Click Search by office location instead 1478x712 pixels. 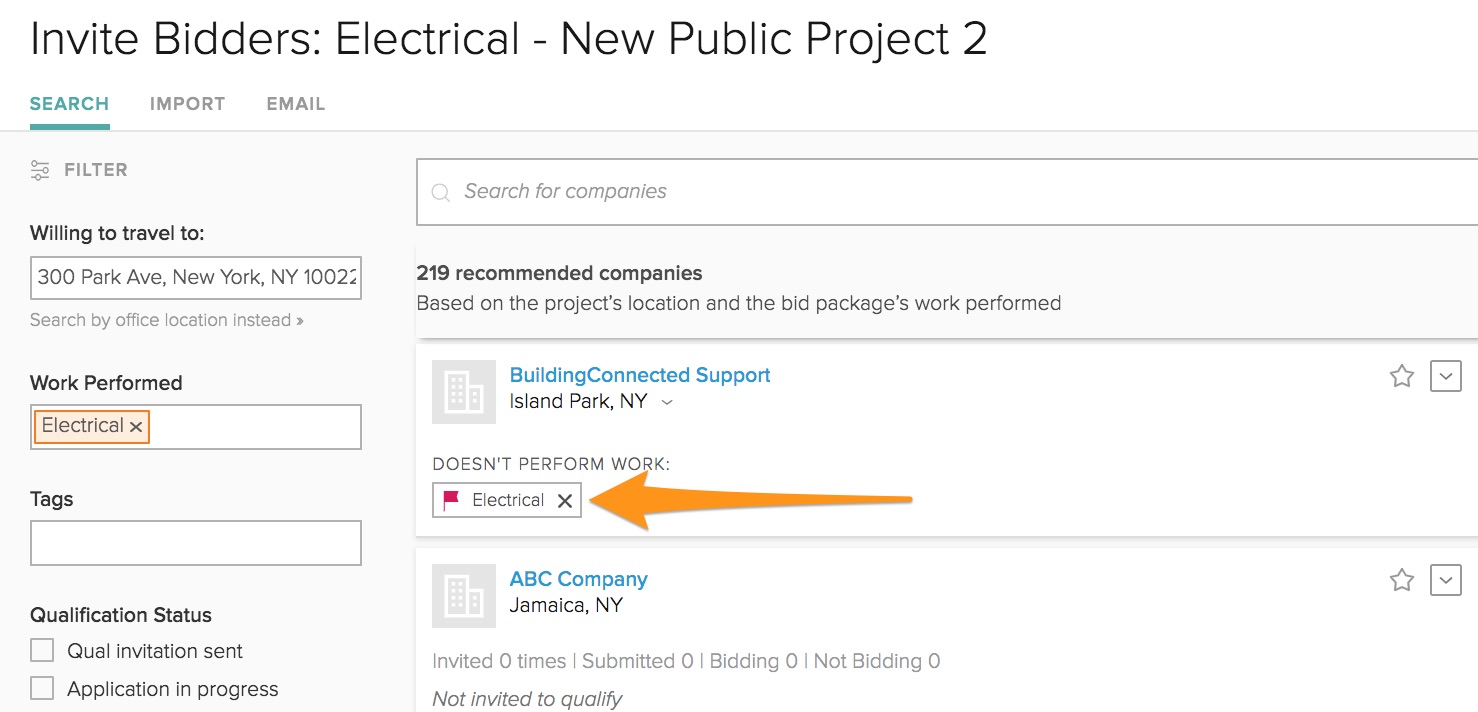166,320
